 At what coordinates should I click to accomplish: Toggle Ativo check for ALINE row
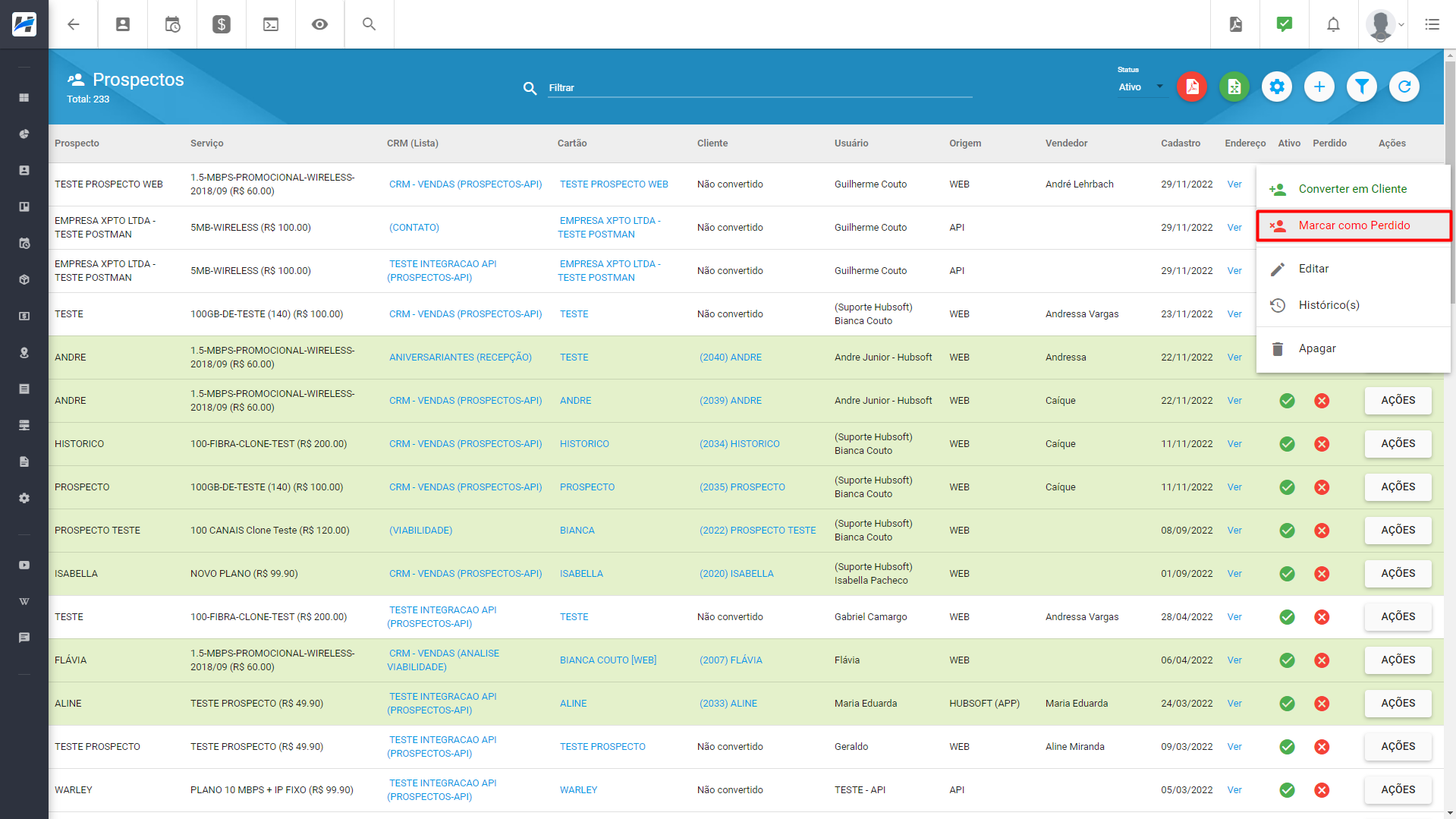[1287, 704]
